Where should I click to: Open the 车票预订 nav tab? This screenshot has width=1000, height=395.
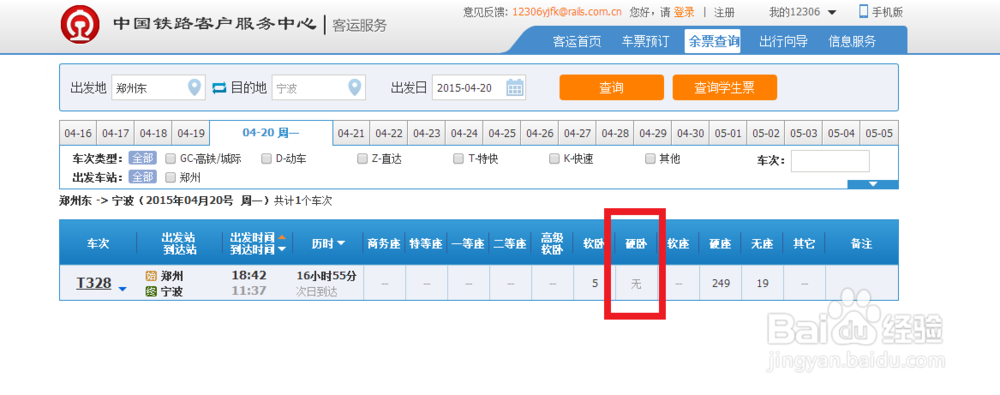pyautogui.click(x=645, y=41)
